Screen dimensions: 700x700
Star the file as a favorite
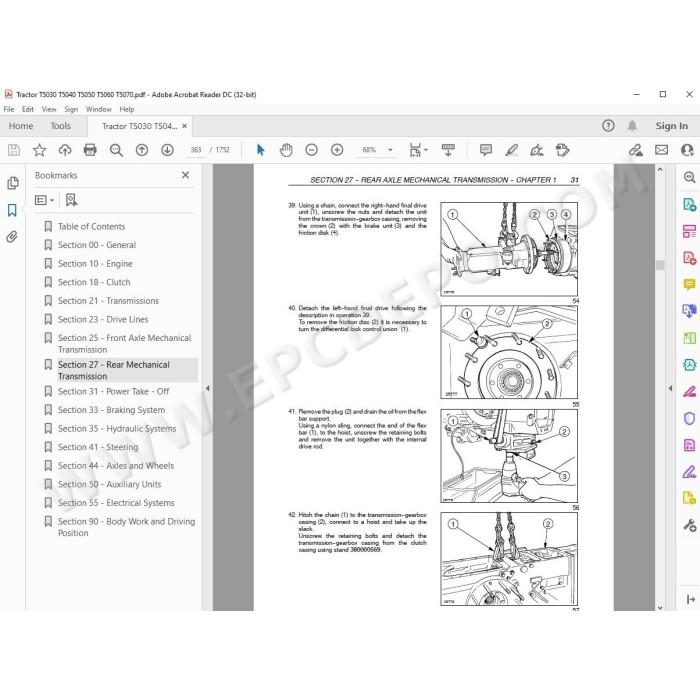39,150
